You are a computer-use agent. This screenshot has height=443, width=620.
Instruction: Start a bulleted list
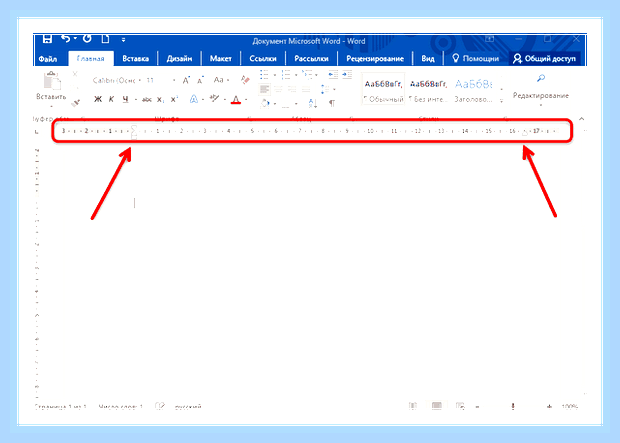[x=264, y=74]
